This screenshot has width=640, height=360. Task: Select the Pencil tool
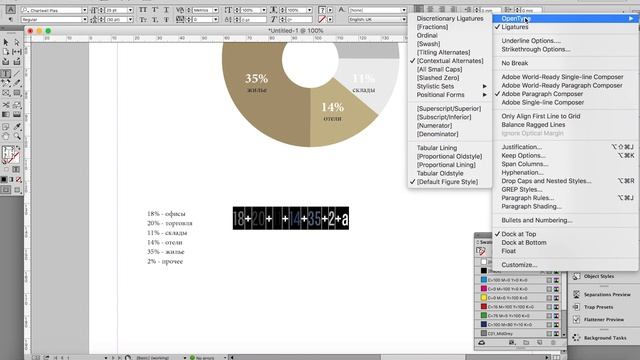[x=17, y=83]
